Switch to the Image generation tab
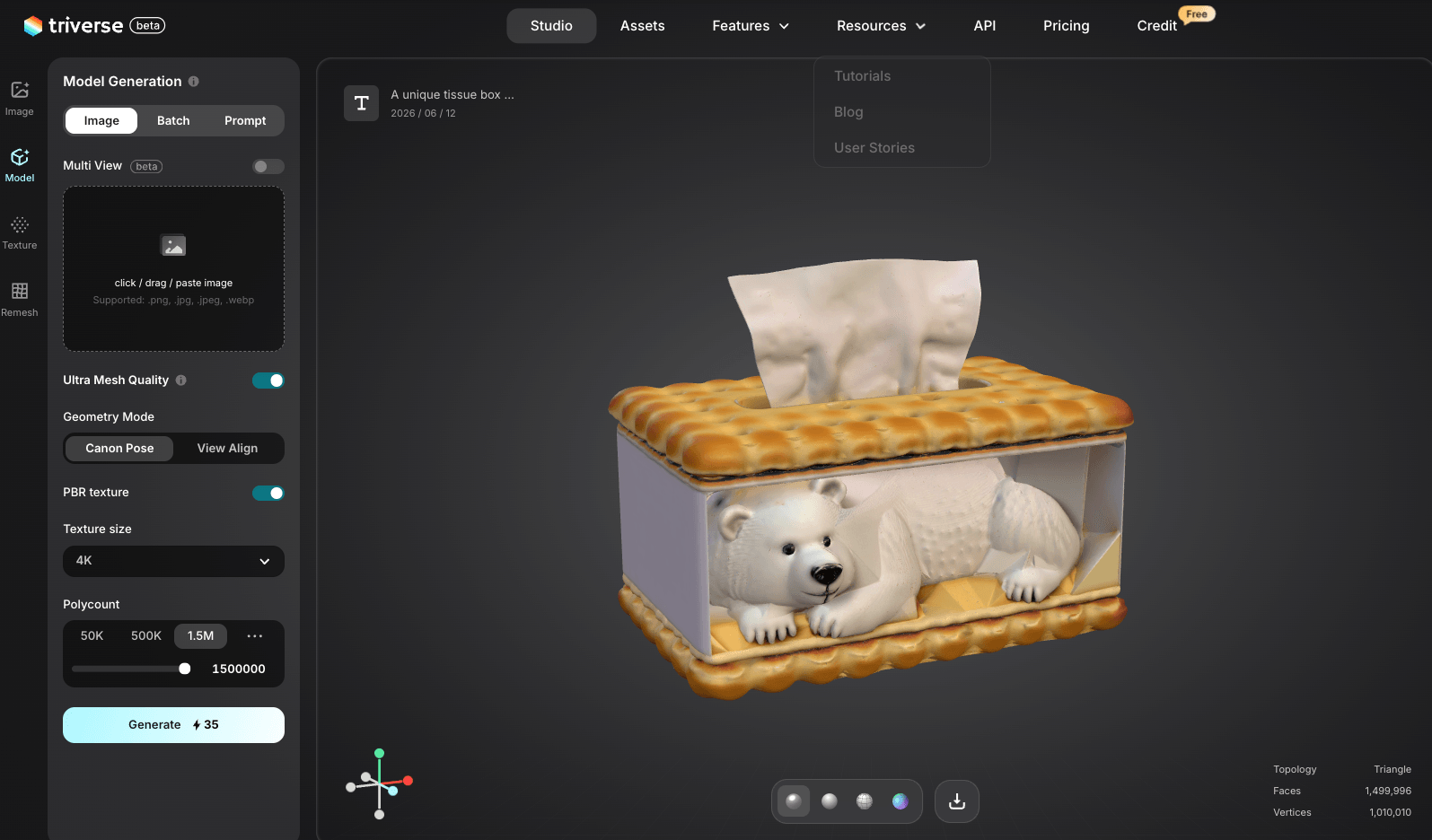1432x840 pixels. tap(101, 121)
